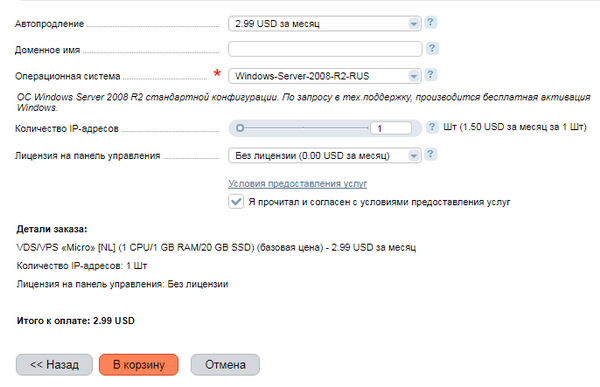Click help icon next to Лицензия на панель управления
Screen dimensions: 600x387
(x=430, y=154)
